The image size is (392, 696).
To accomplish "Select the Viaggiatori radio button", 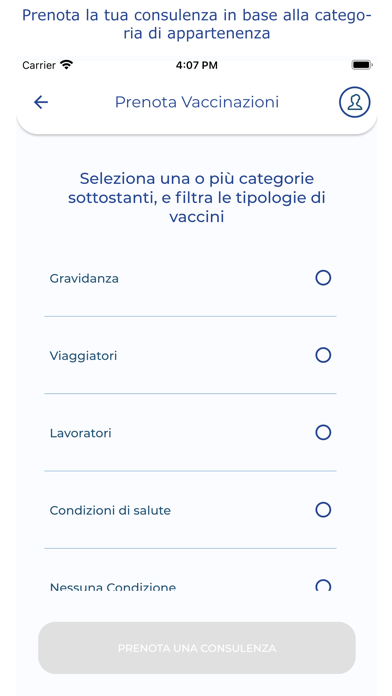I will pyautogui.click(x=323, y=355).
